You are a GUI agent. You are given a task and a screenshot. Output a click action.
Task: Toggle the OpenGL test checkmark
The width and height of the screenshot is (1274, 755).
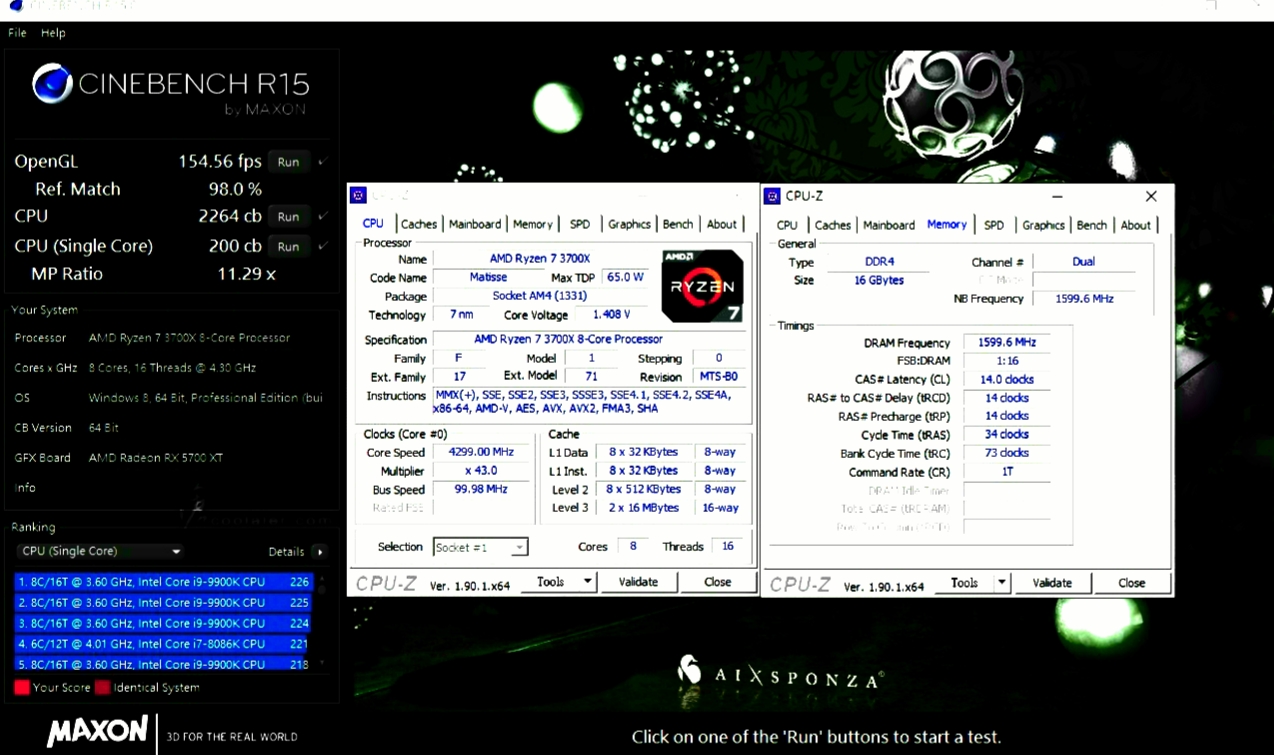pos(322,162)
